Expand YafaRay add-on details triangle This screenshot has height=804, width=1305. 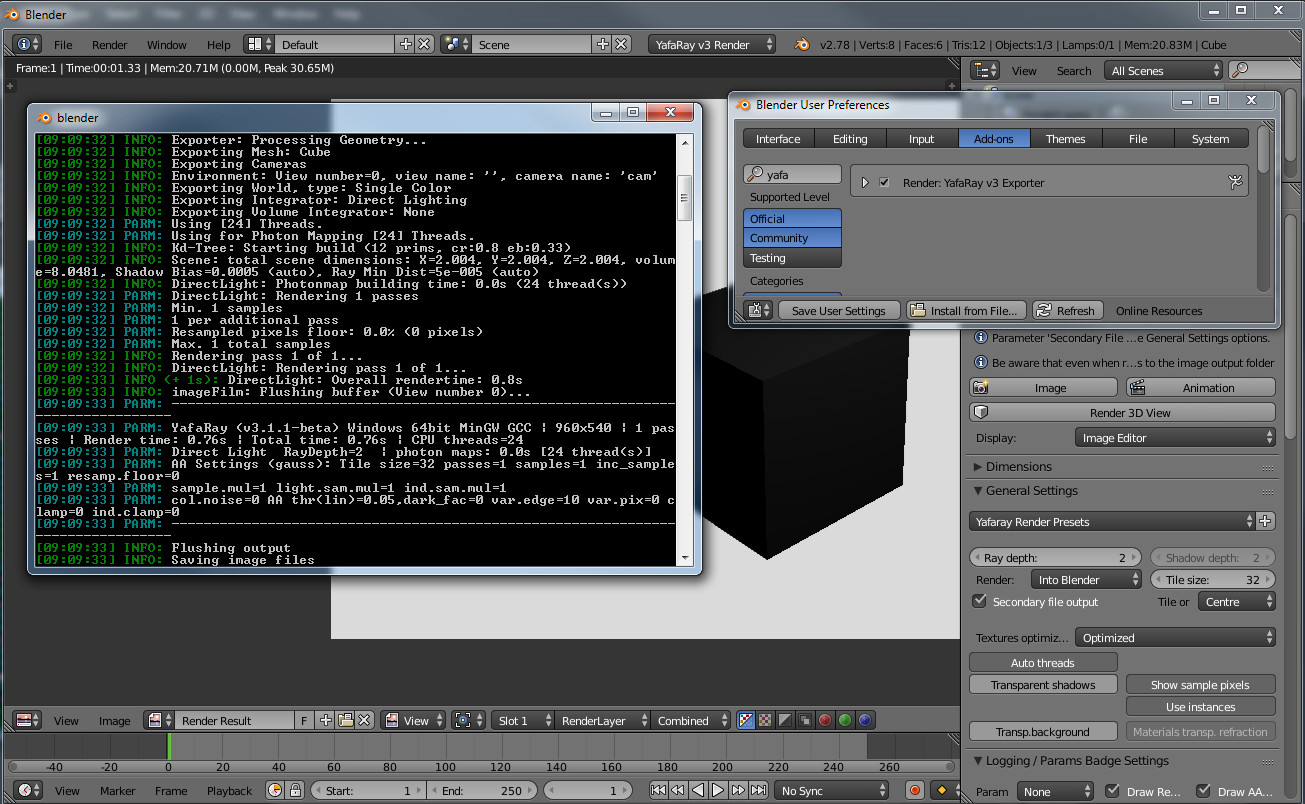865,183
